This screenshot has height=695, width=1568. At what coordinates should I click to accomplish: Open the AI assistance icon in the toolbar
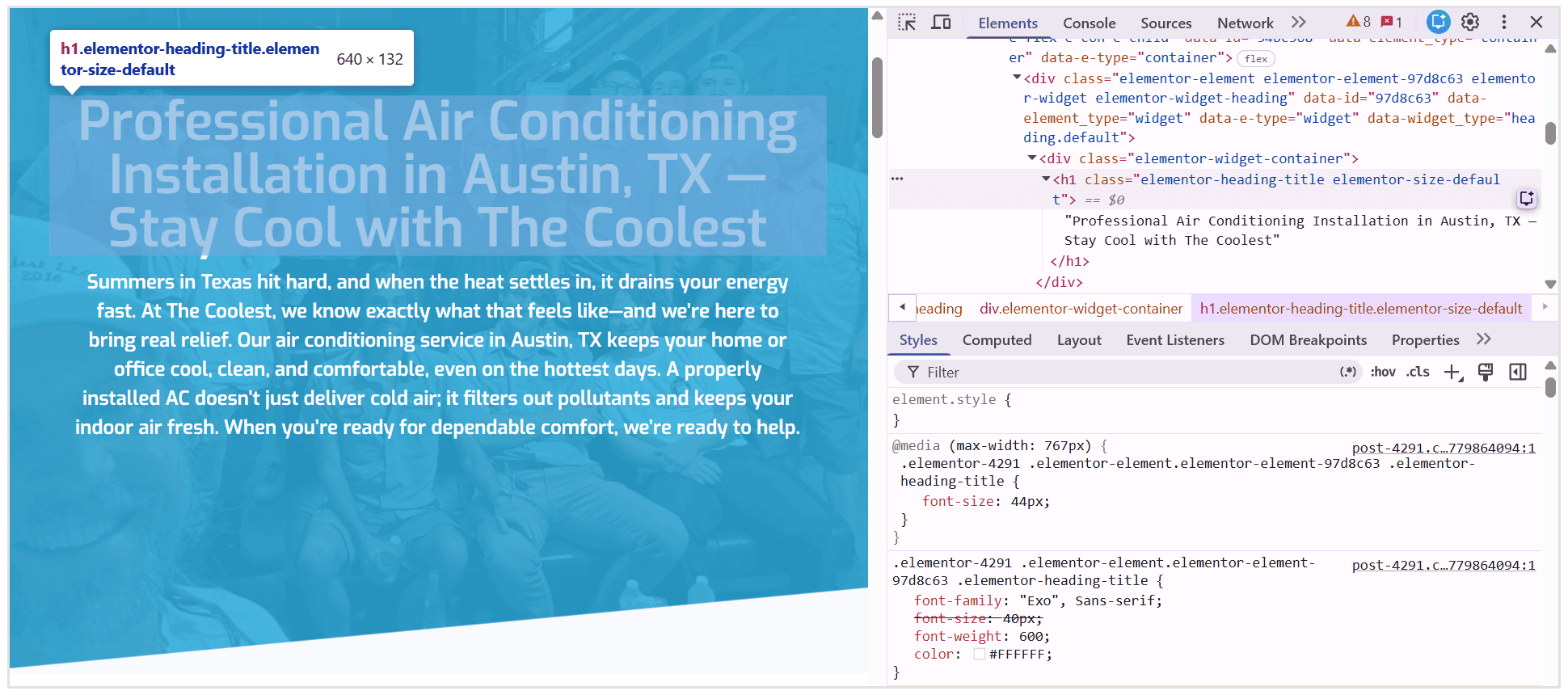pyautogui.click(x=1438, y=22)
